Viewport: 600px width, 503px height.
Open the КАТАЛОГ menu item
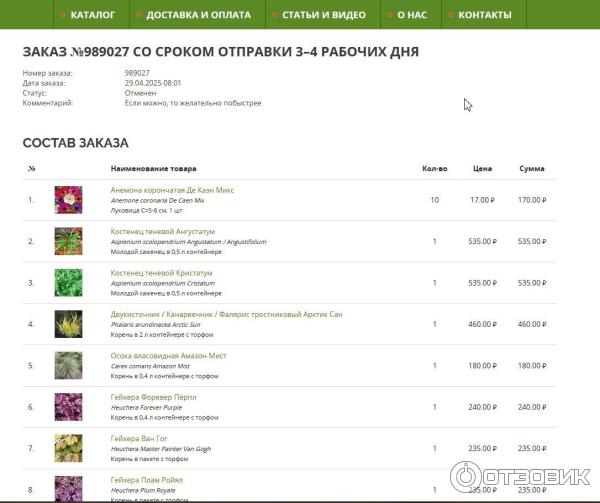(93, 15)
